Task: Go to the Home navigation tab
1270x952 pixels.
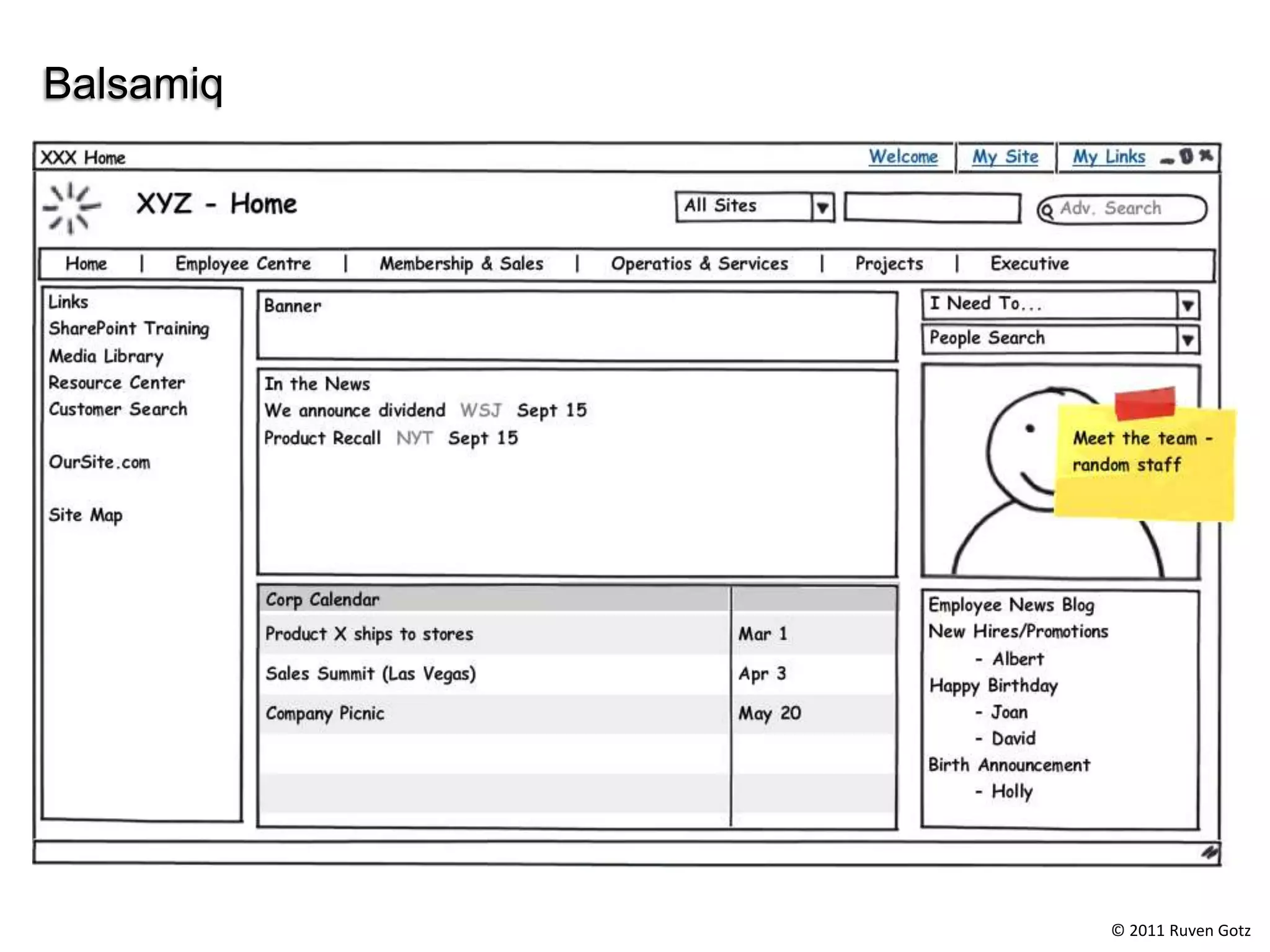Action: coord(86,264)
